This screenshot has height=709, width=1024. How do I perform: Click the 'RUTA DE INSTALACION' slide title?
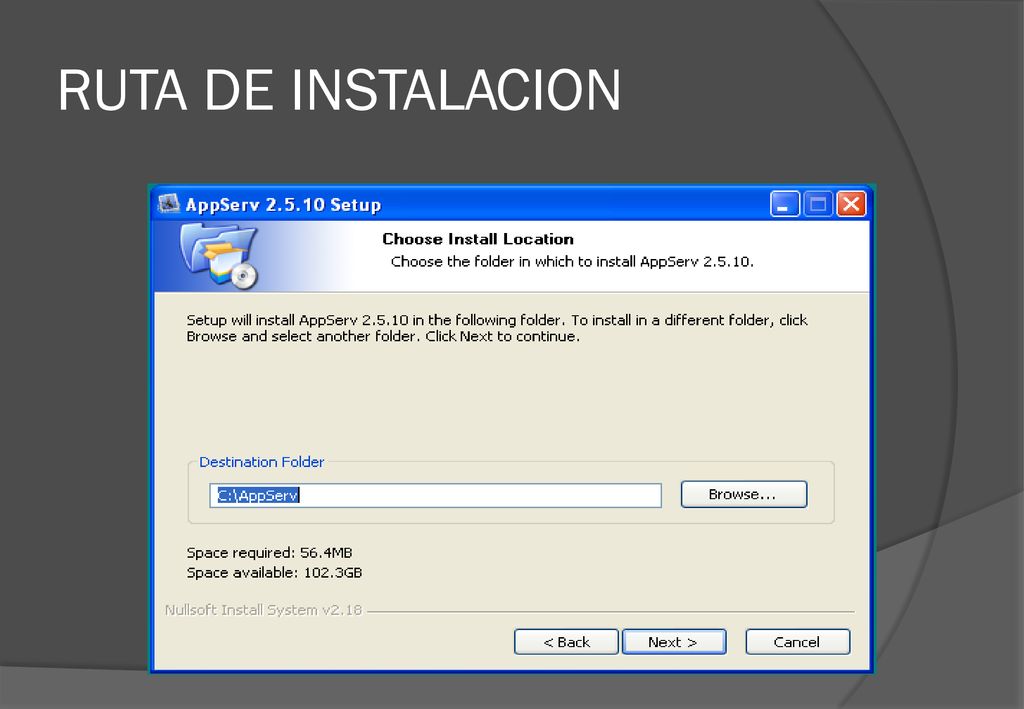tap(340, 91)
